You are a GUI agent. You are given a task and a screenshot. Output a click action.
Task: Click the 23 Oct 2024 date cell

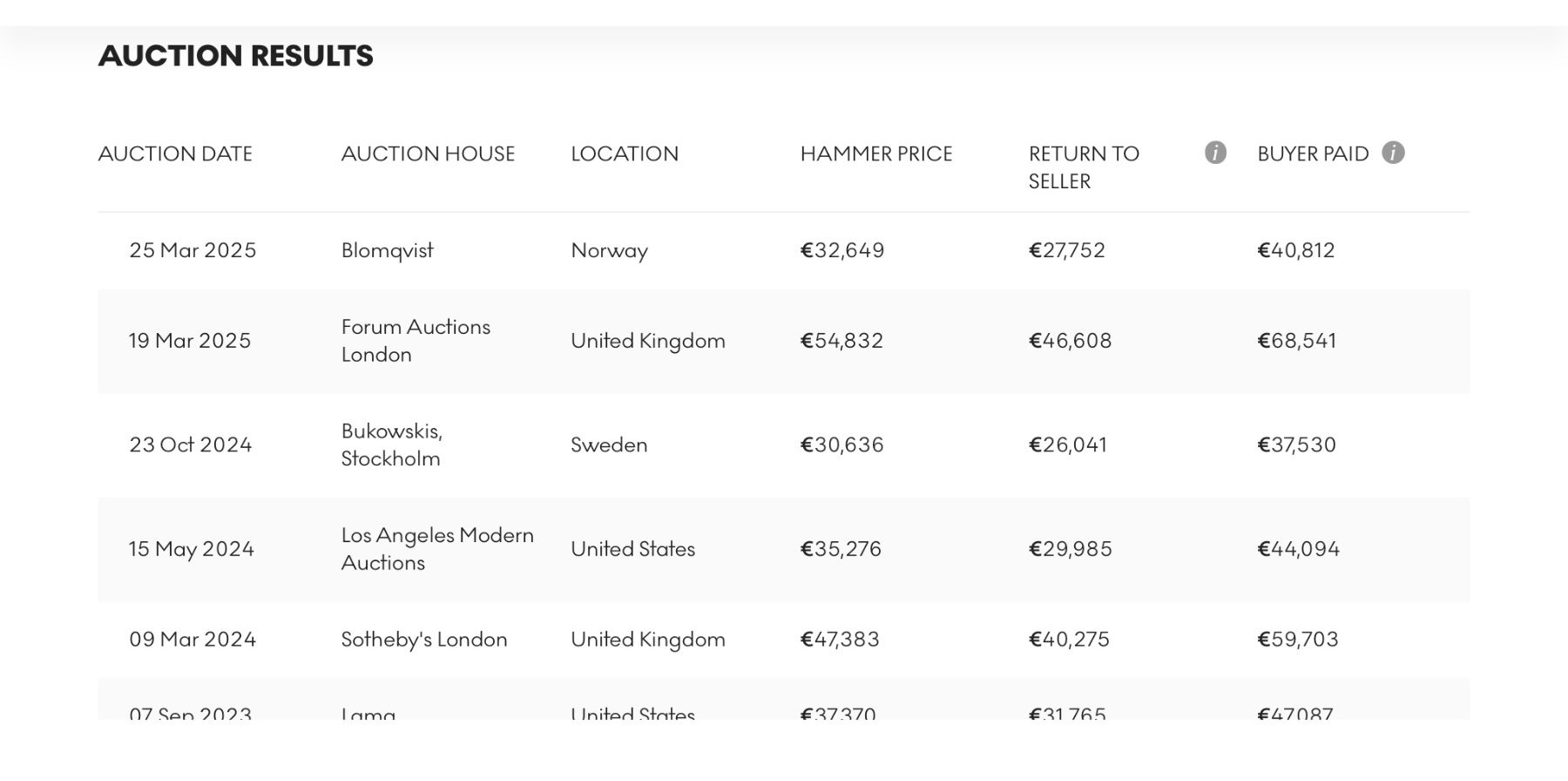point(191,445)
